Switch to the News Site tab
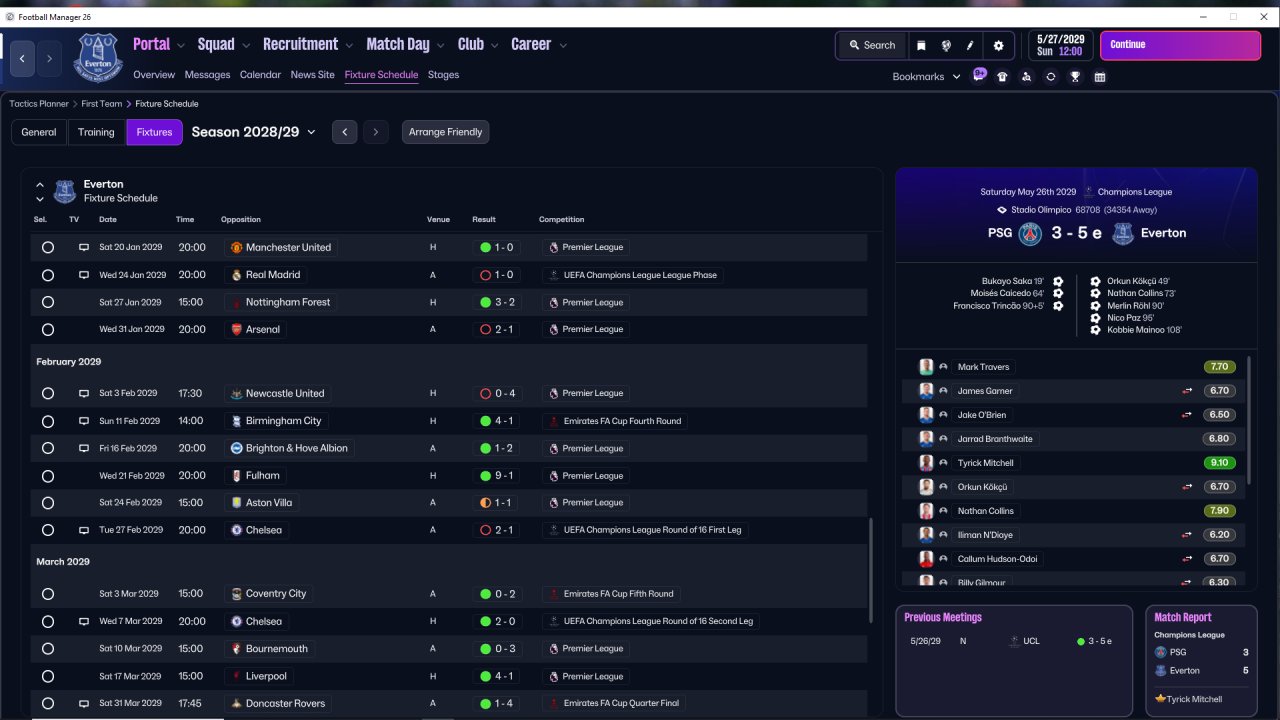The height and width of the screenshot is (720, 1280). (313, 75)
